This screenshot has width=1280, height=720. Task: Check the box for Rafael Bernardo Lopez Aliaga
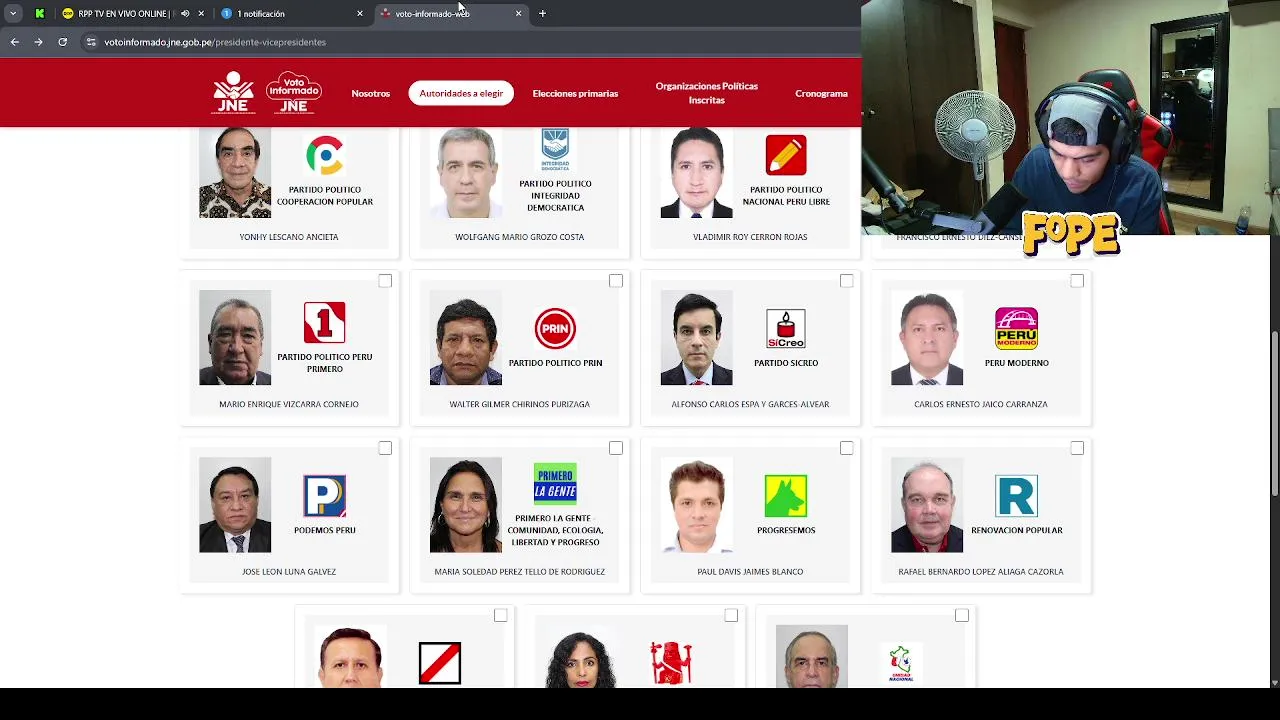[x=1077, y=448]
